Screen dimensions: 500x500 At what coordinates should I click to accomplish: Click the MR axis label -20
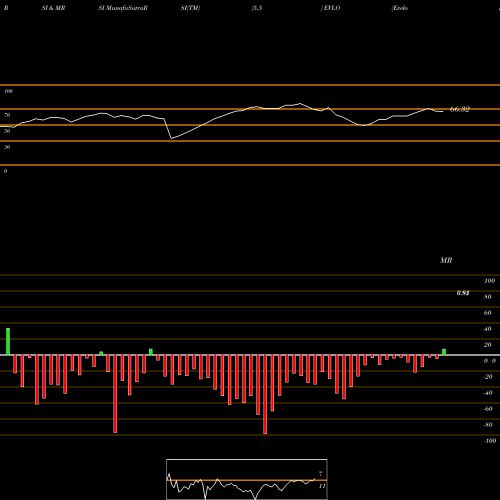coord(488,377)
